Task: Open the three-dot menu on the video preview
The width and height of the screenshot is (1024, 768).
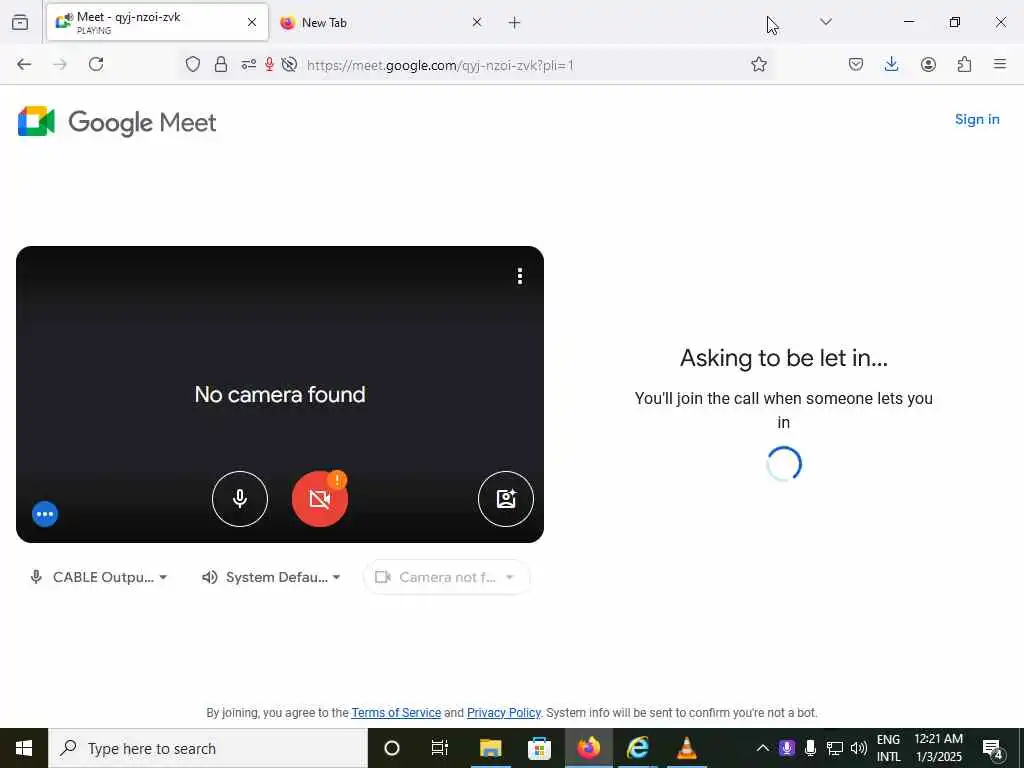Action: click(520, 276)
